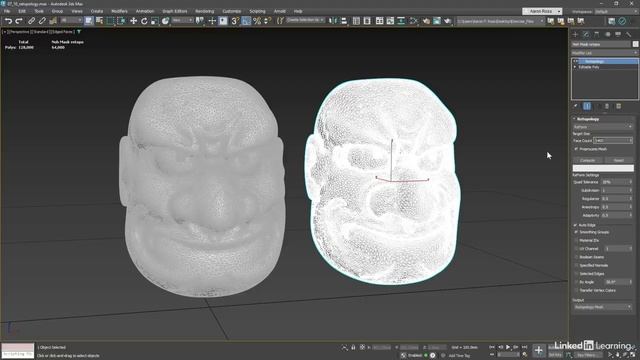This screenshot has height=360, width=640.
Task: Activate the Select and Move tool
Action: click(133, 21)
